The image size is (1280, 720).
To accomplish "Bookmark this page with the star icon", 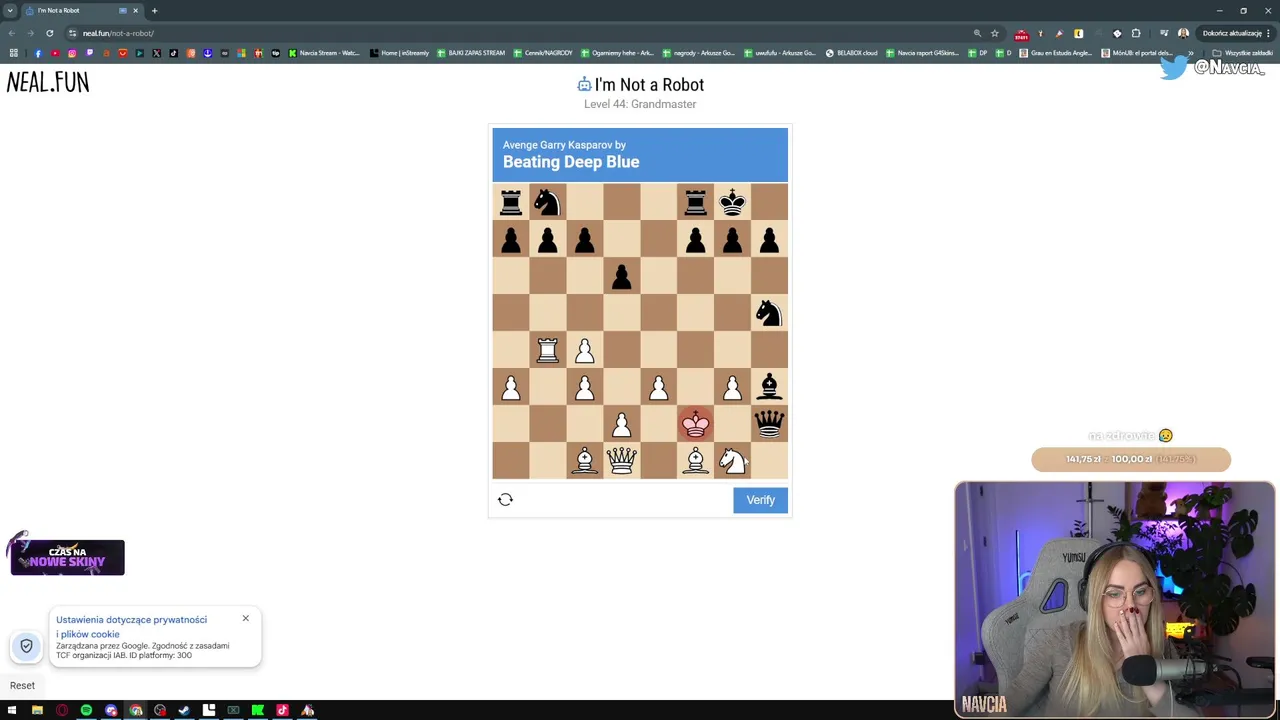I will [x=994, y=33].
